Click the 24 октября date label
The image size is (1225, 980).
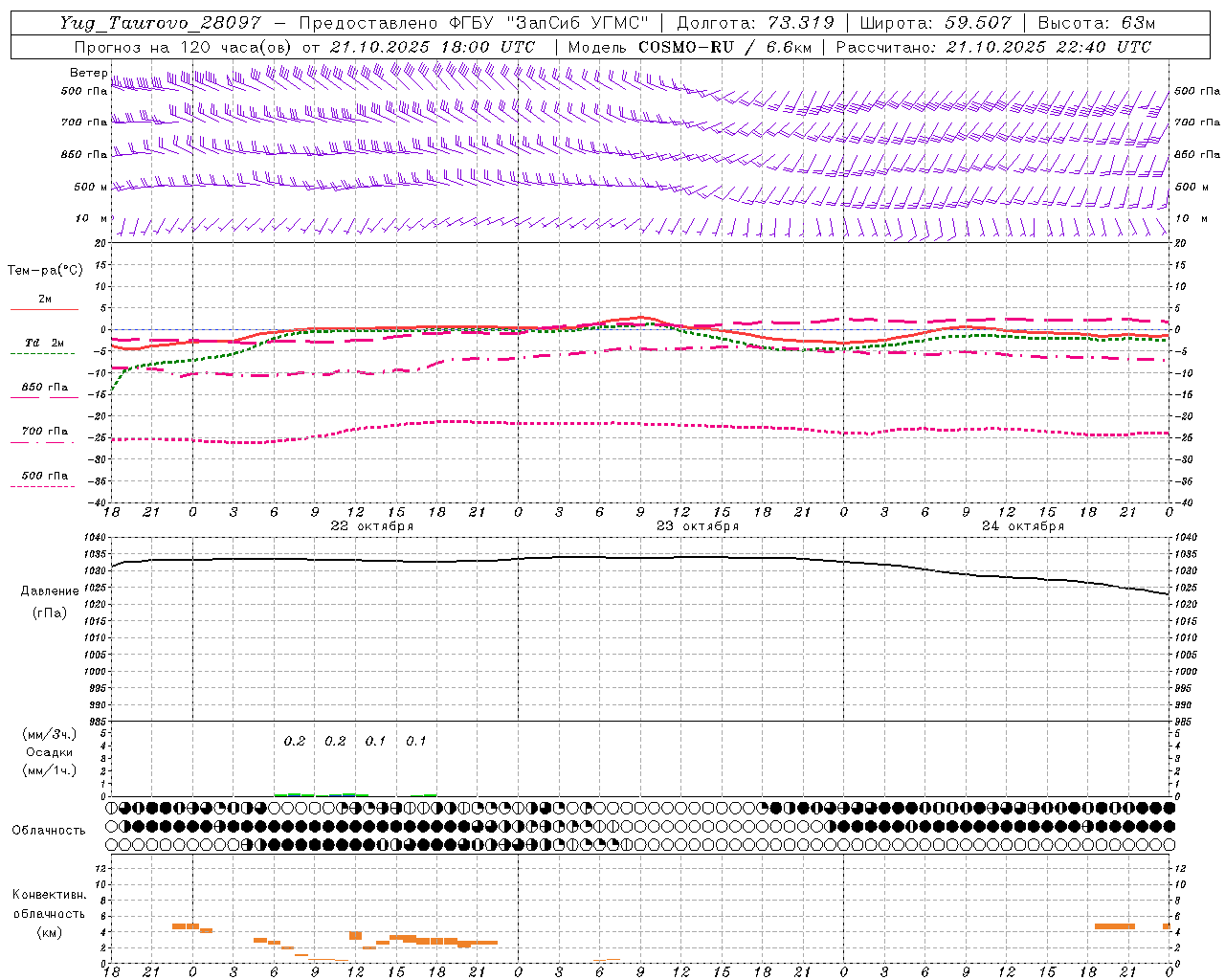pos(1023,526)
